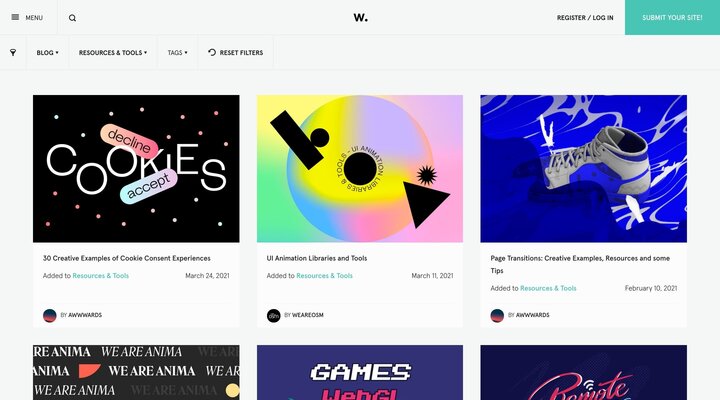Click Register / Log In
Image resolution: width=720 pixels, height=400 pixels.
585,17
